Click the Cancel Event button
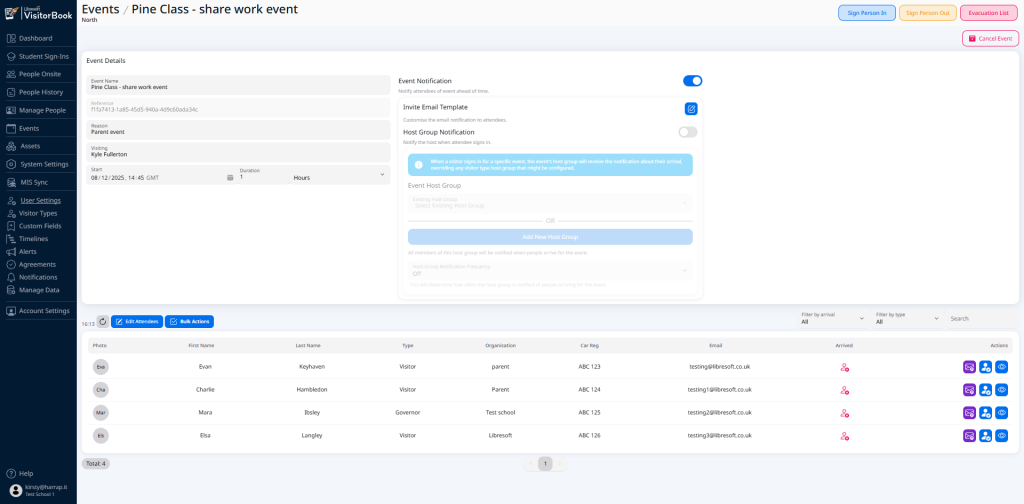Image resolution: width=1024 pixels, height=504 pixels. pos(990,38)
